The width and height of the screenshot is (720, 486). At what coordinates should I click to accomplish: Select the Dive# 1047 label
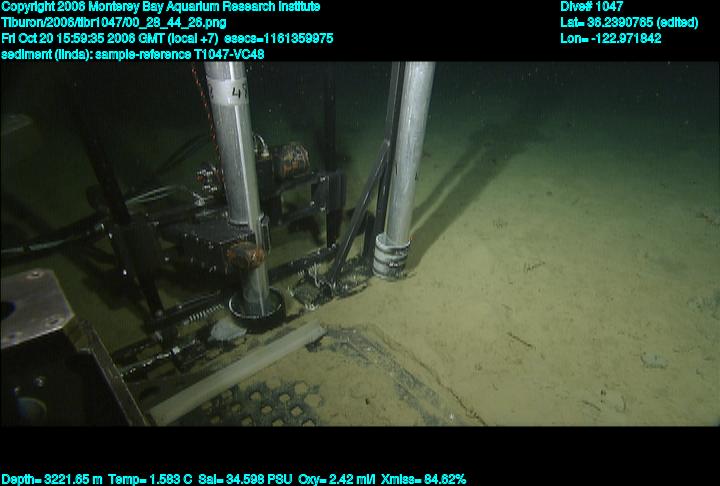[592, 7]
